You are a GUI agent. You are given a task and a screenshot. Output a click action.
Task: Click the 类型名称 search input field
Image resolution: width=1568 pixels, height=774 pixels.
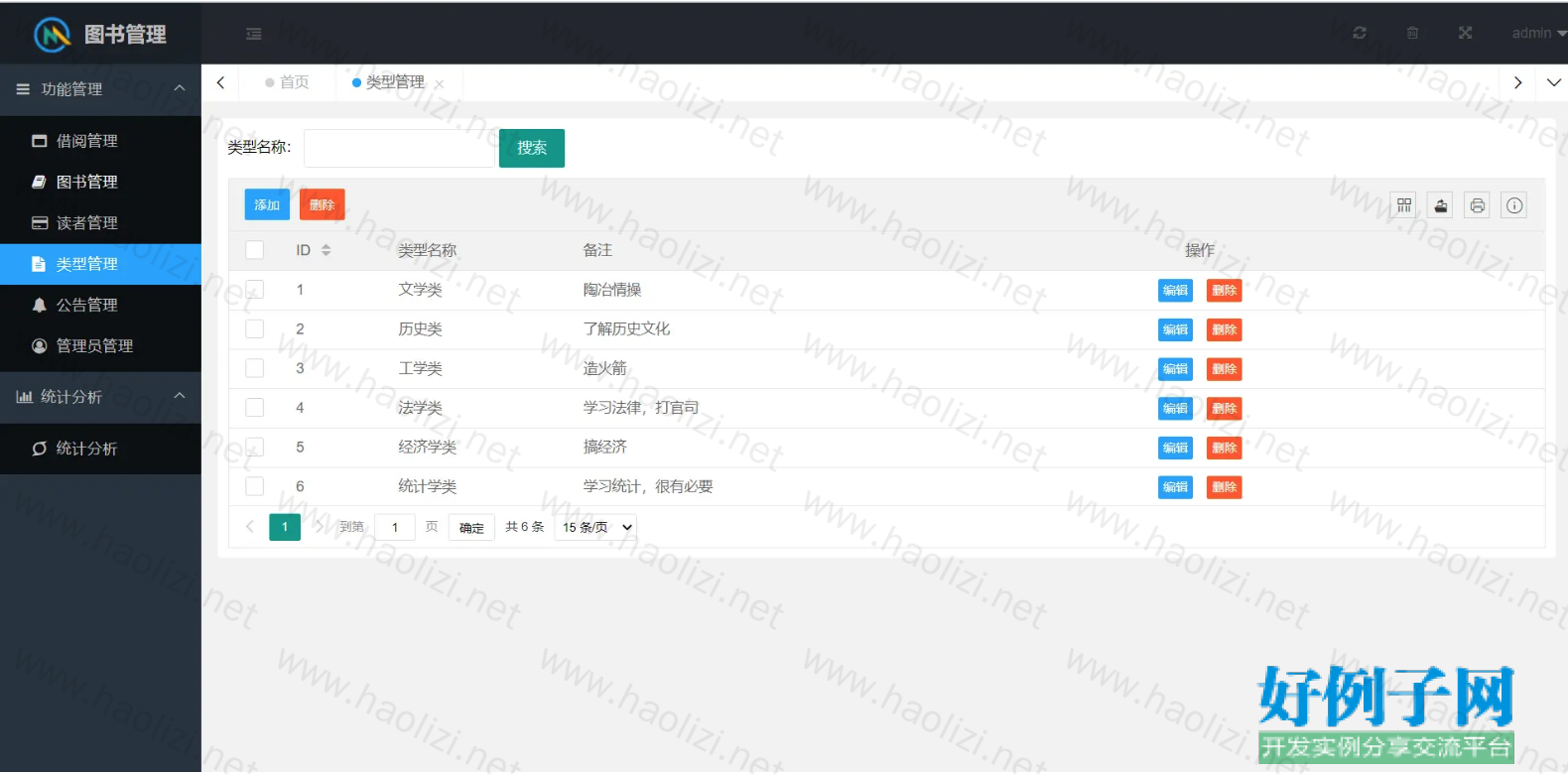click(398, 148)
